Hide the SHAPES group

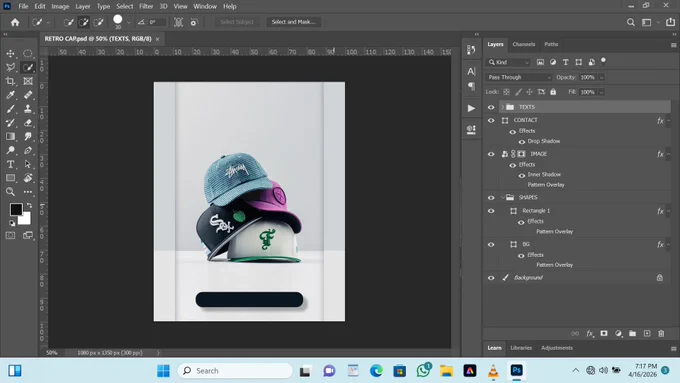[x=491, y=198]
